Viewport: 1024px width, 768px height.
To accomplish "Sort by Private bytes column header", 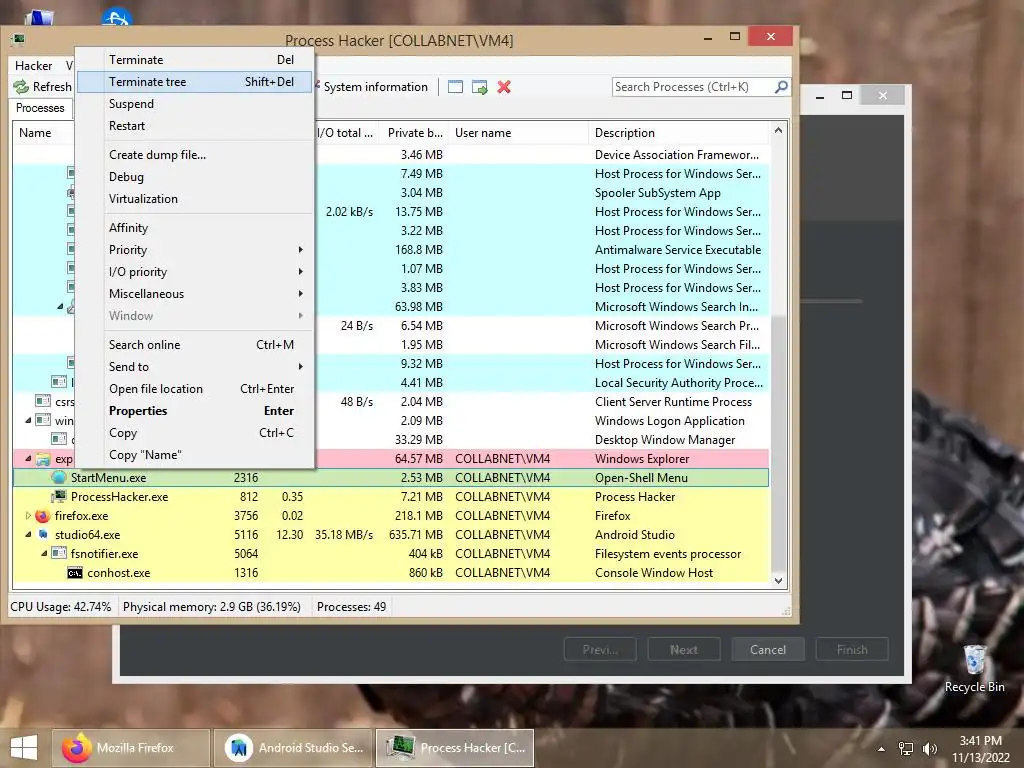I will [x=415, y=133].
